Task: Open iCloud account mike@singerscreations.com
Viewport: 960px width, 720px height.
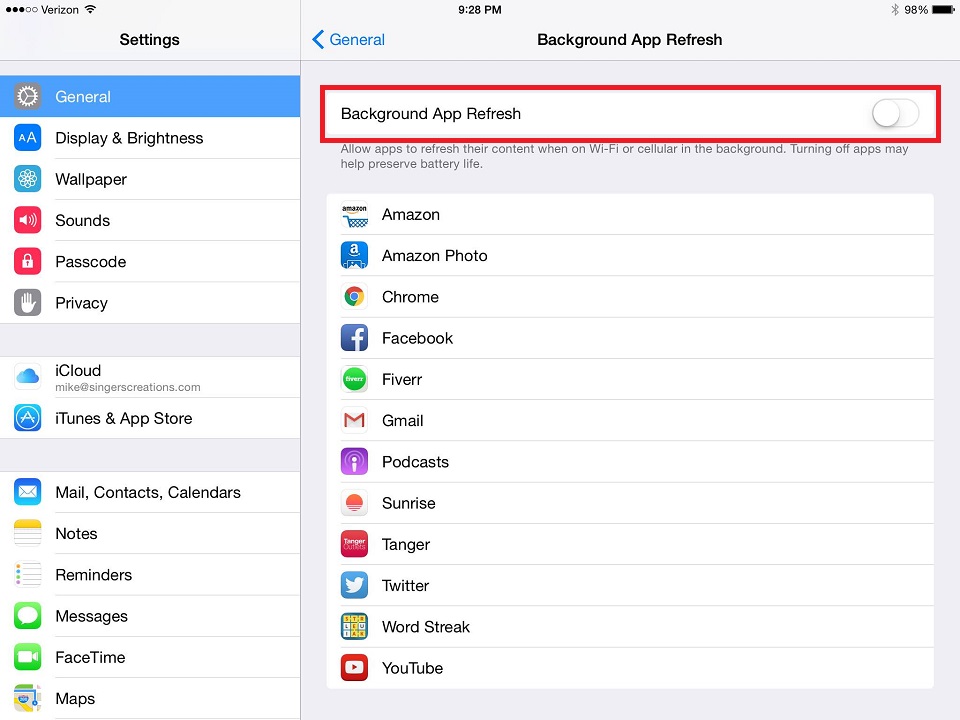Action: 150,377
